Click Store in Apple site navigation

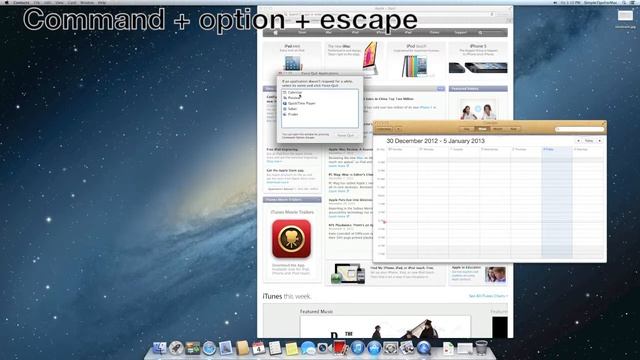pos(302,32)
